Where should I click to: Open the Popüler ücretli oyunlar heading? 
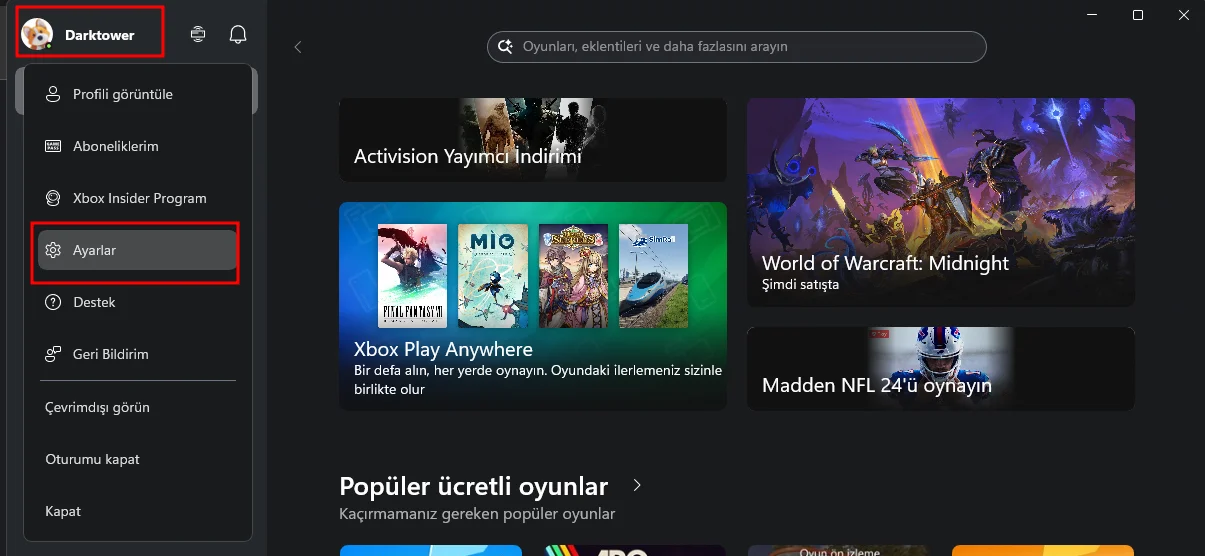coord(474,487)
